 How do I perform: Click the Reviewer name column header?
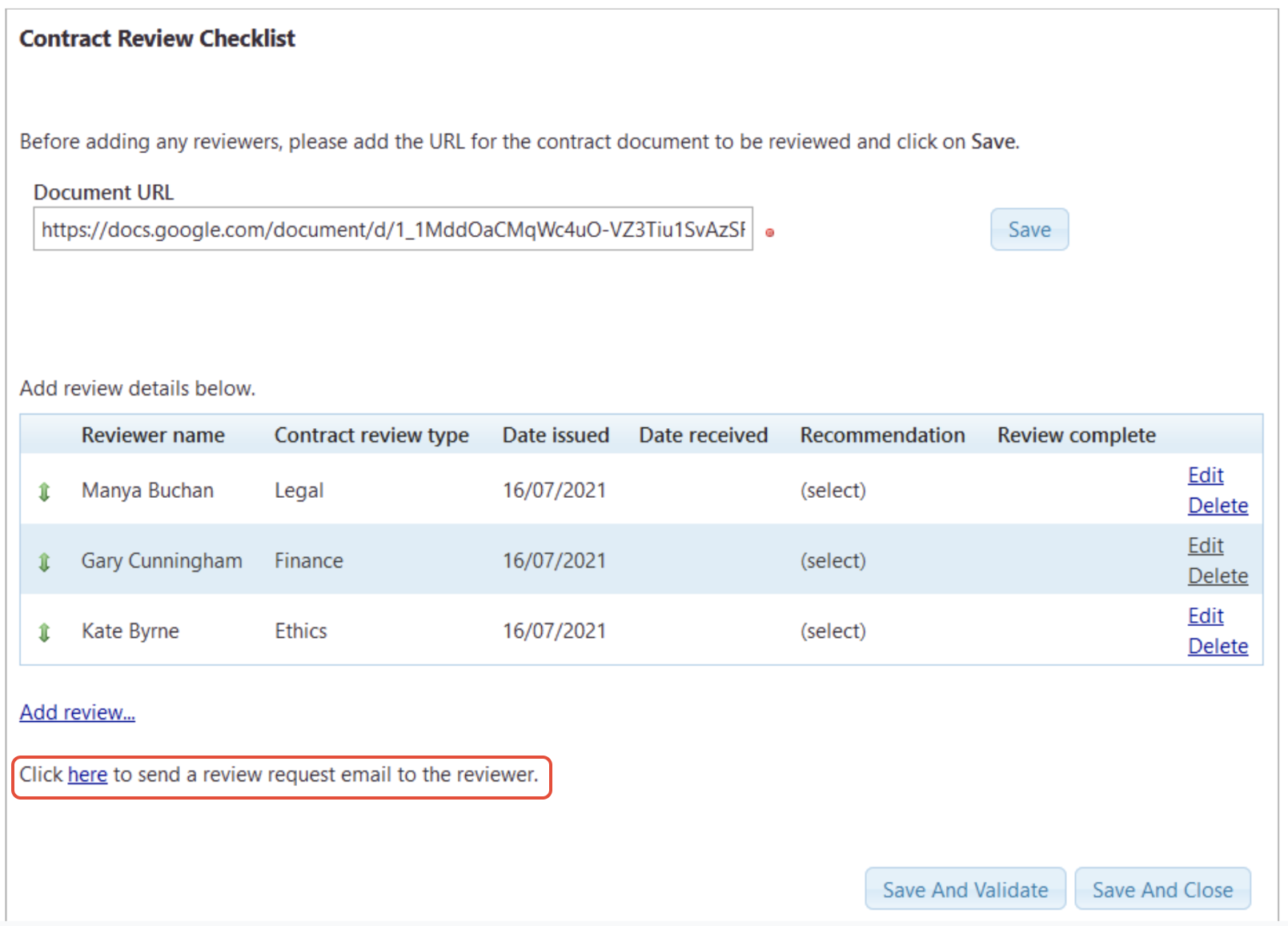pyautogui.click(x=153, y=435)
